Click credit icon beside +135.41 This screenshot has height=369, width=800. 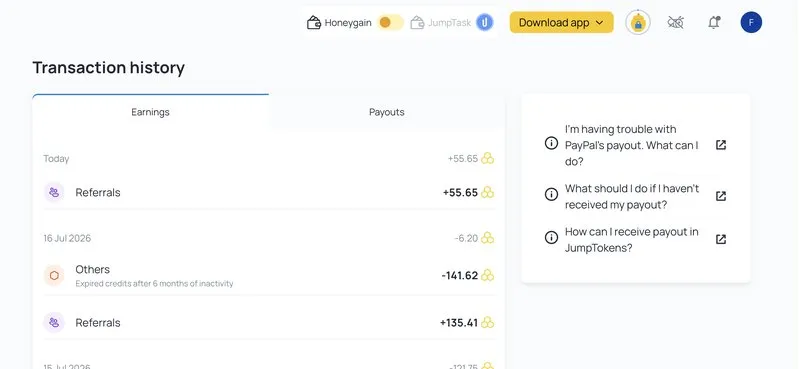[x=488, y=323]
